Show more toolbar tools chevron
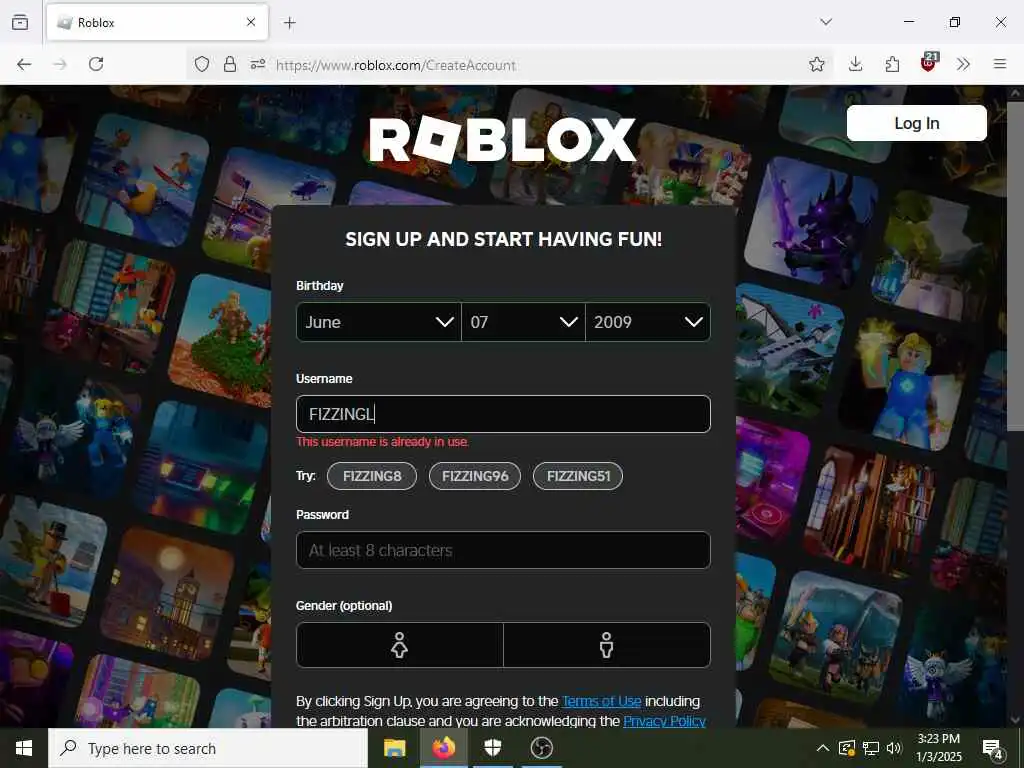Viewport: 1024px width, 768px height. click(963, 64)
